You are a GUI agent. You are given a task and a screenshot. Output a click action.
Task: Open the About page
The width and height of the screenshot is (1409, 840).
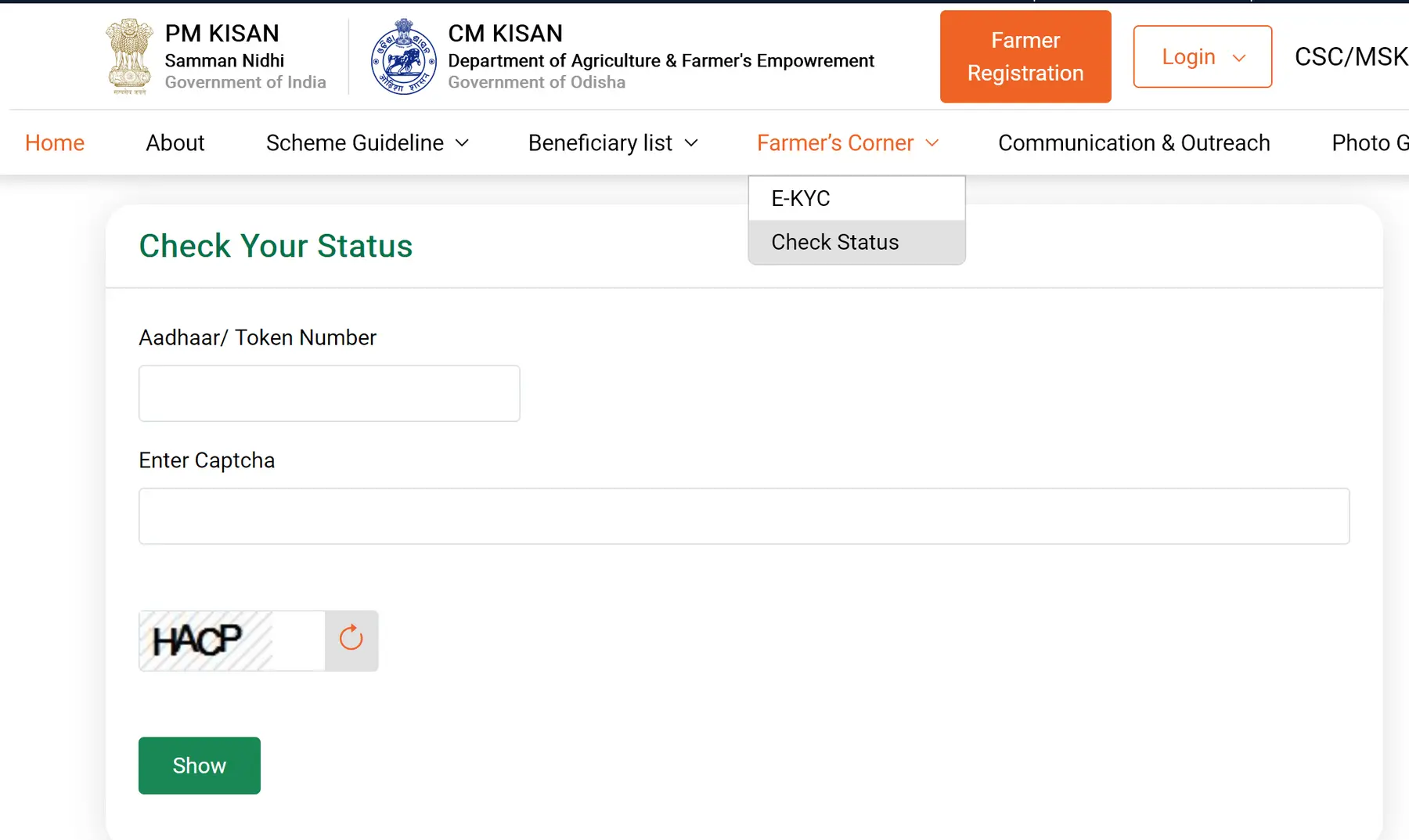[175, 142]
